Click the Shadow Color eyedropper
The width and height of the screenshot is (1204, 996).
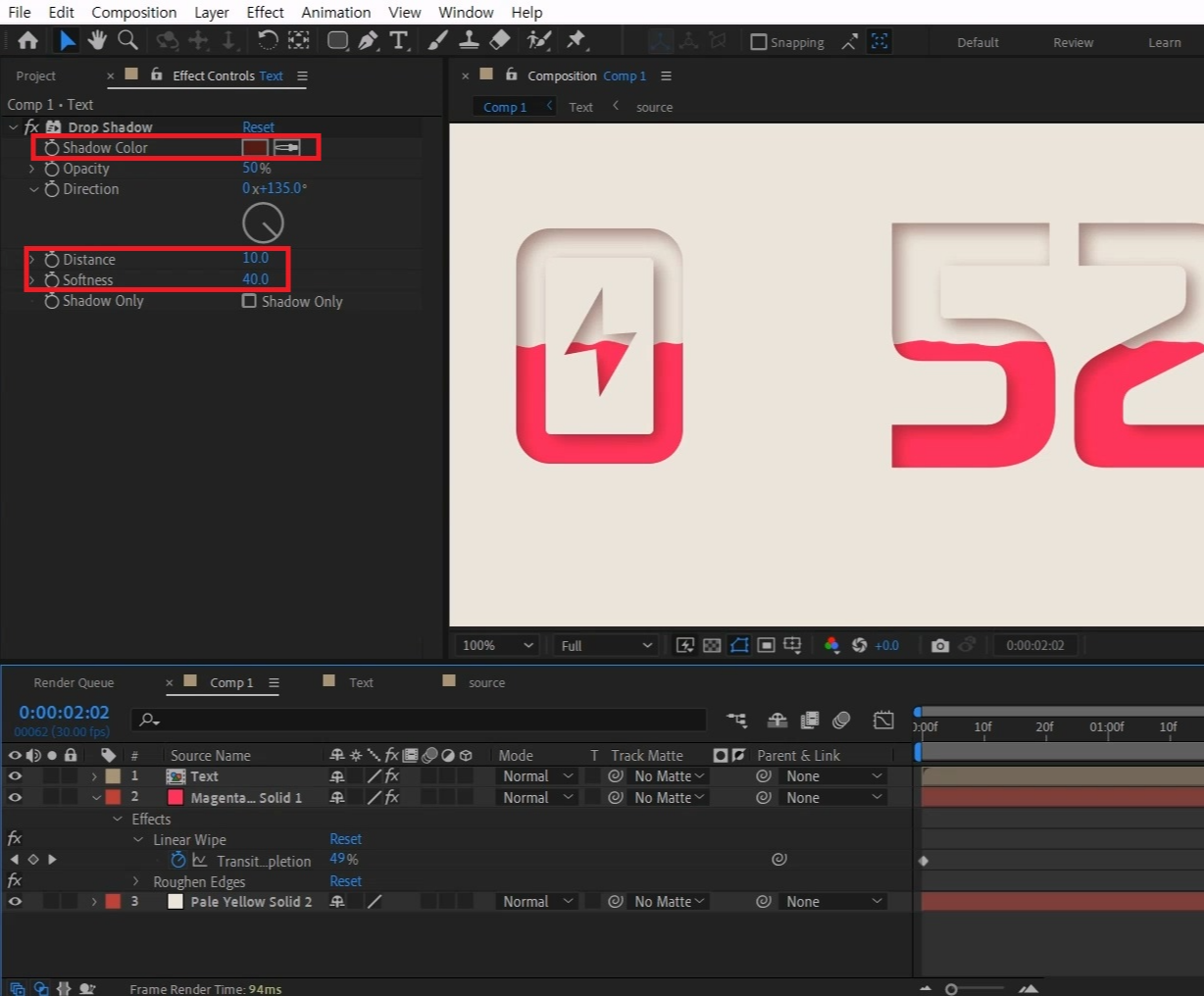click(286, 147)
